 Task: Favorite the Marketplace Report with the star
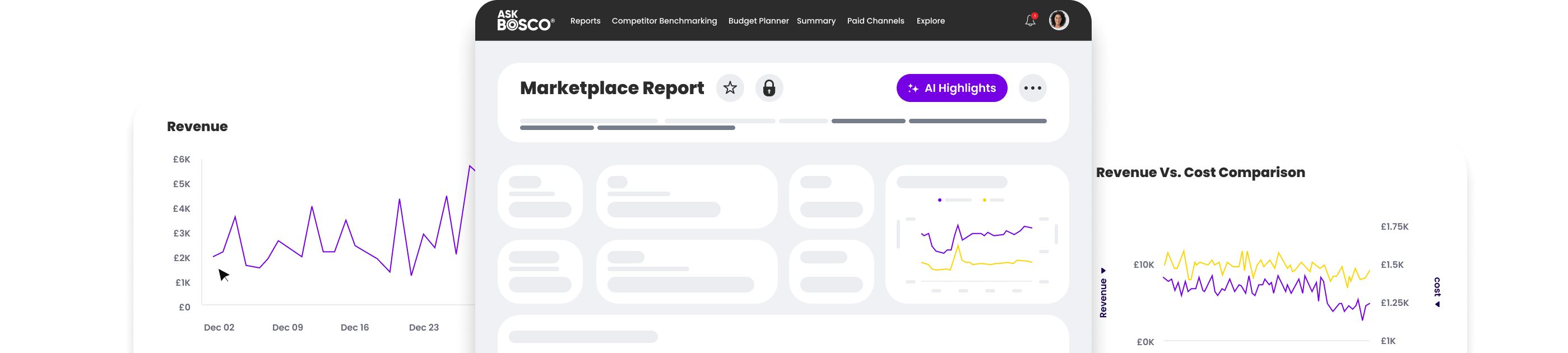click(x=730, y=89)
